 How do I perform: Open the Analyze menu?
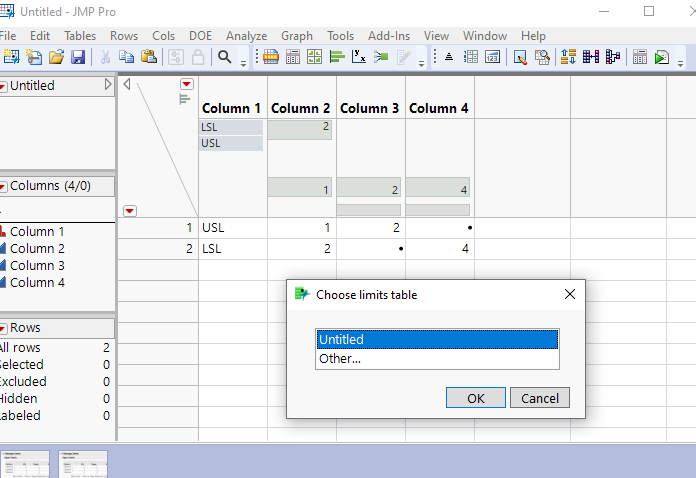tap(246, 35)
